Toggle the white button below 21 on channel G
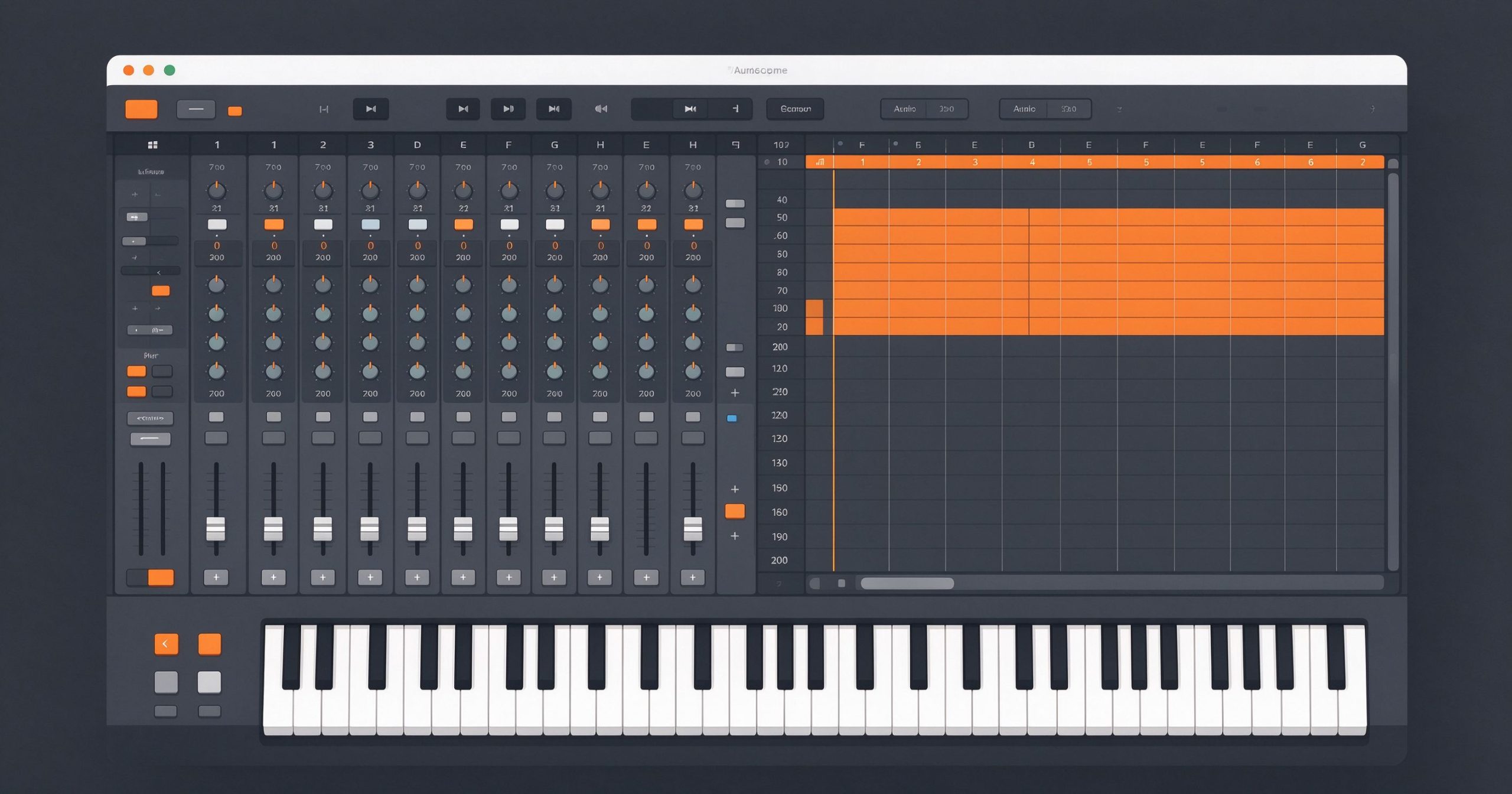 (555, 224)
